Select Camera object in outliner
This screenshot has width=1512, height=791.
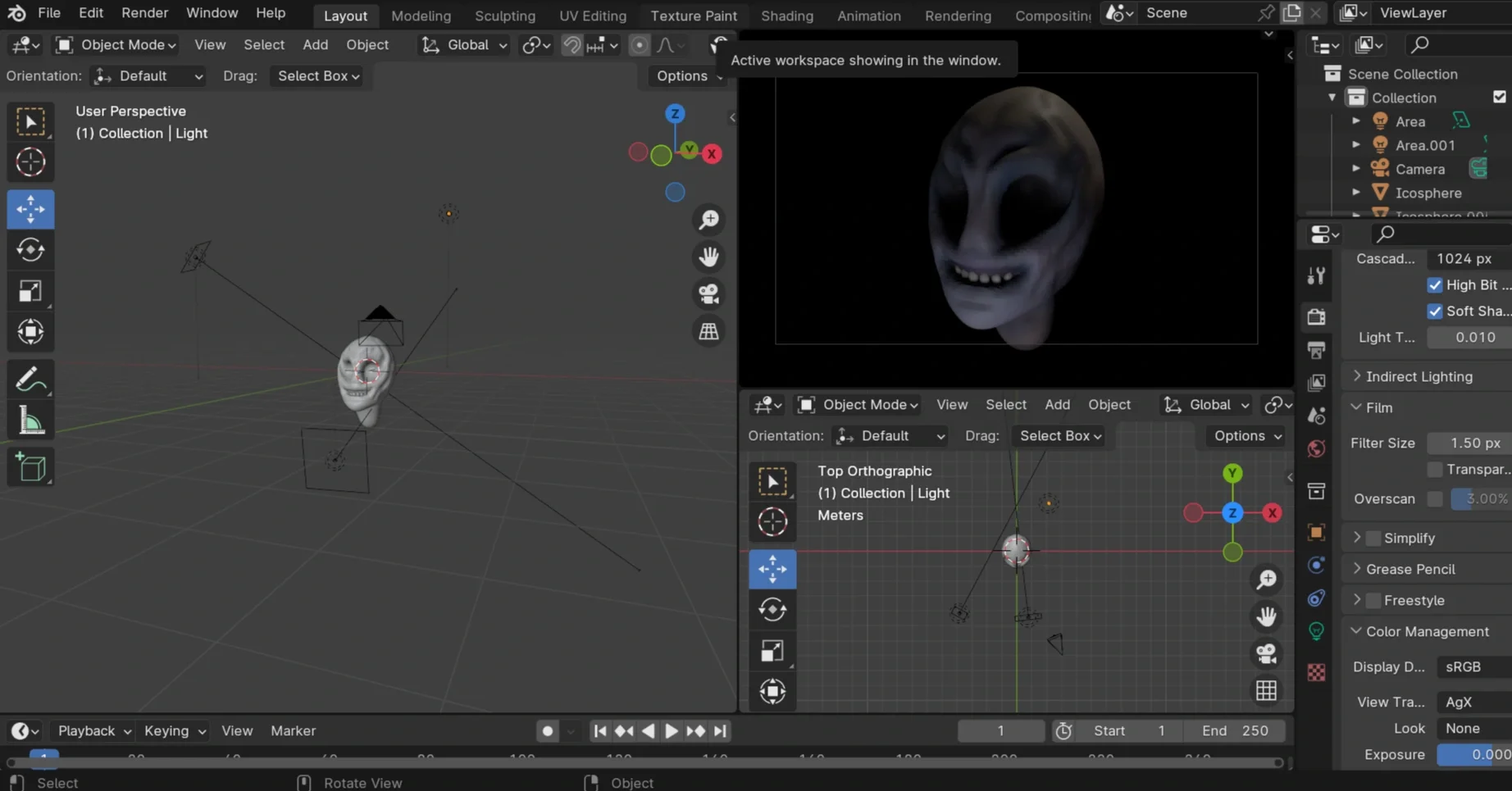[x=1419, y=169]
